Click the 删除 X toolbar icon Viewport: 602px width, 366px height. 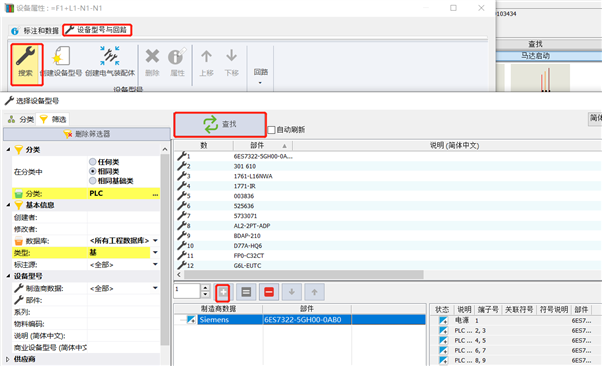(x=152, y=56)
